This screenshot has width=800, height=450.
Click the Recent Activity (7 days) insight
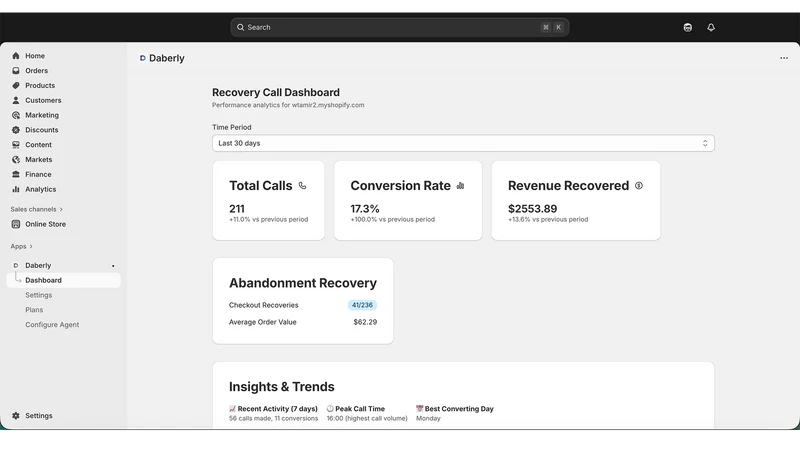(x=273, y=413)
